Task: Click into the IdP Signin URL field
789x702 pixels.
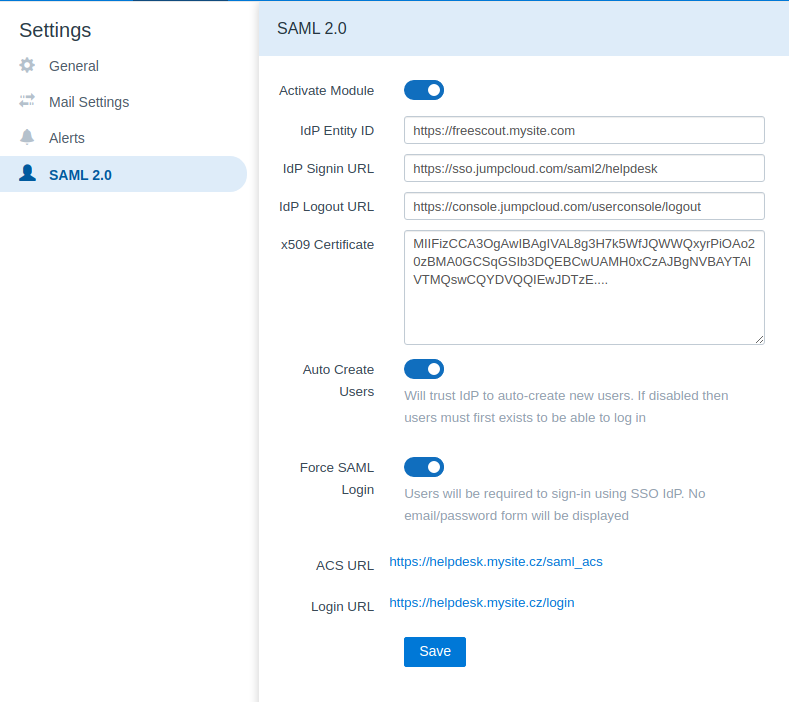Action: 584,168
